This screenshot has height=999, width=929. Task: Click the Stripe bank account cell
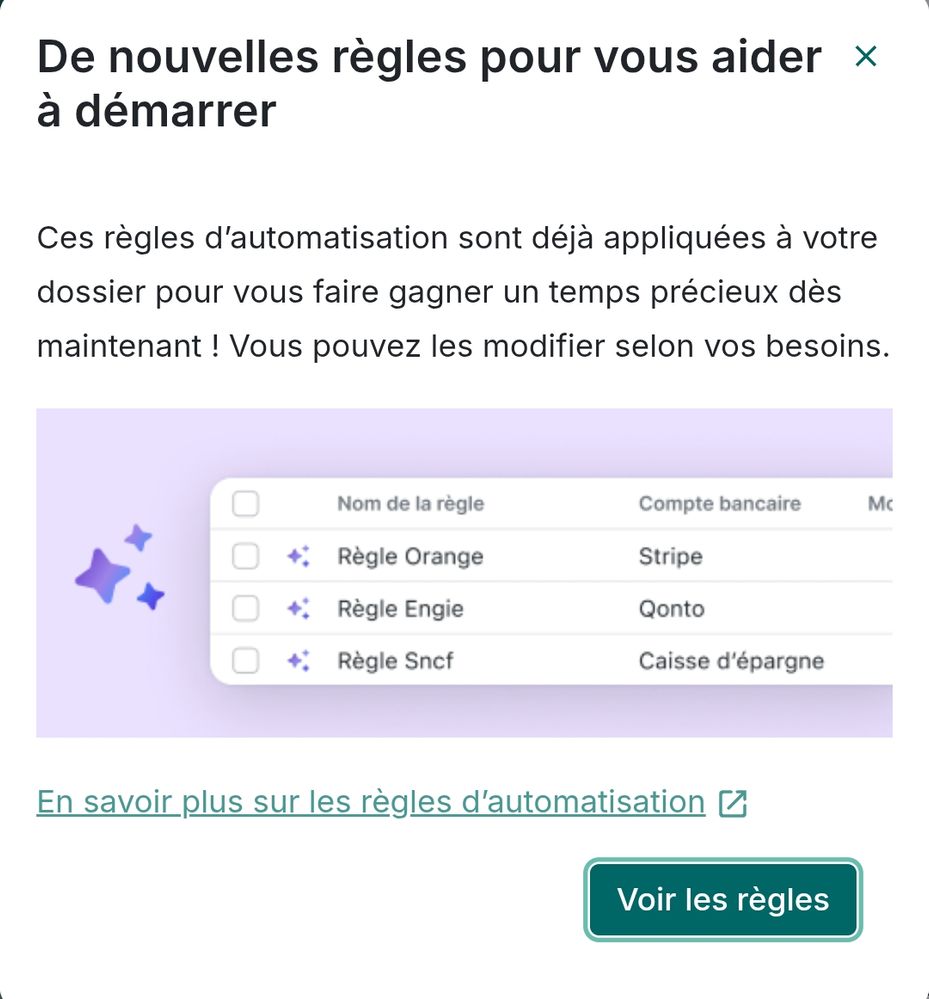tap(670, 556)
